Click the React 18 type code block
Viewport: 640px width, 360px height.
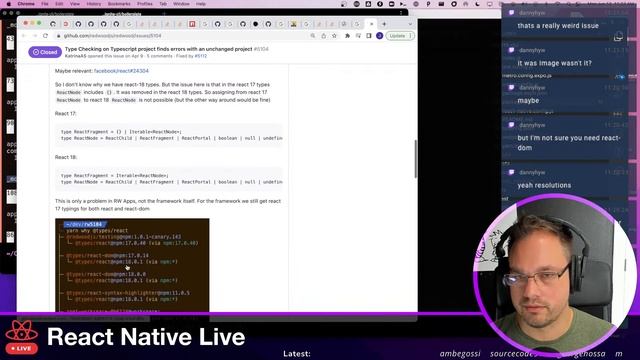tap(169, 179)
